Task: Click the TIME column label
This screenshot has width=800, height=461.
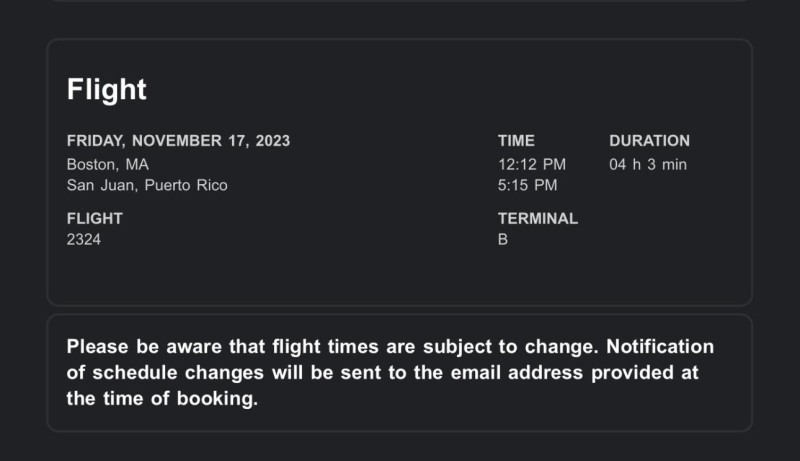Action: pyautogui.click(x=516, y=141)
